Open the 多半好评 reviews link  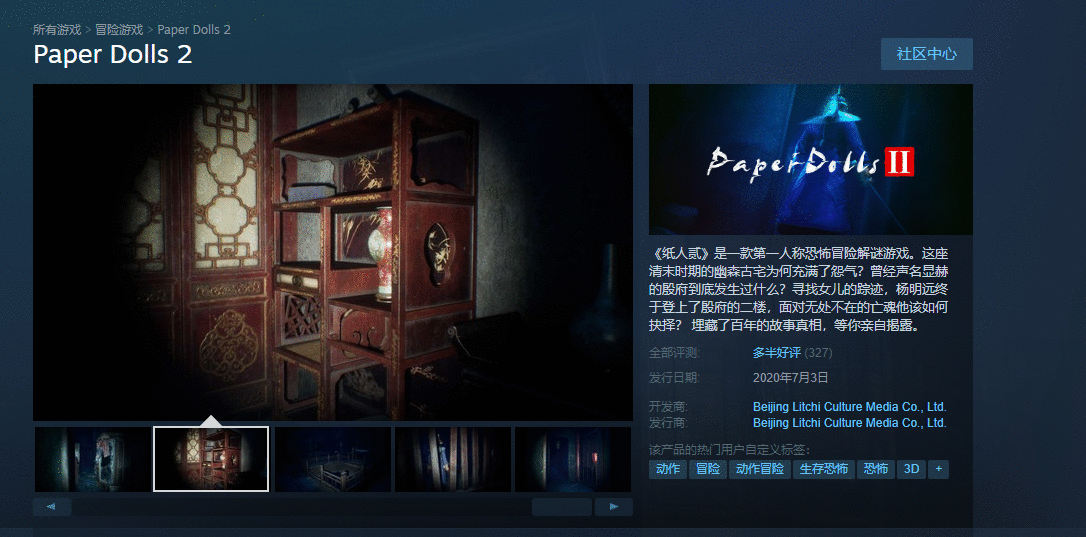pyautogui.click(x=776, y=353)
